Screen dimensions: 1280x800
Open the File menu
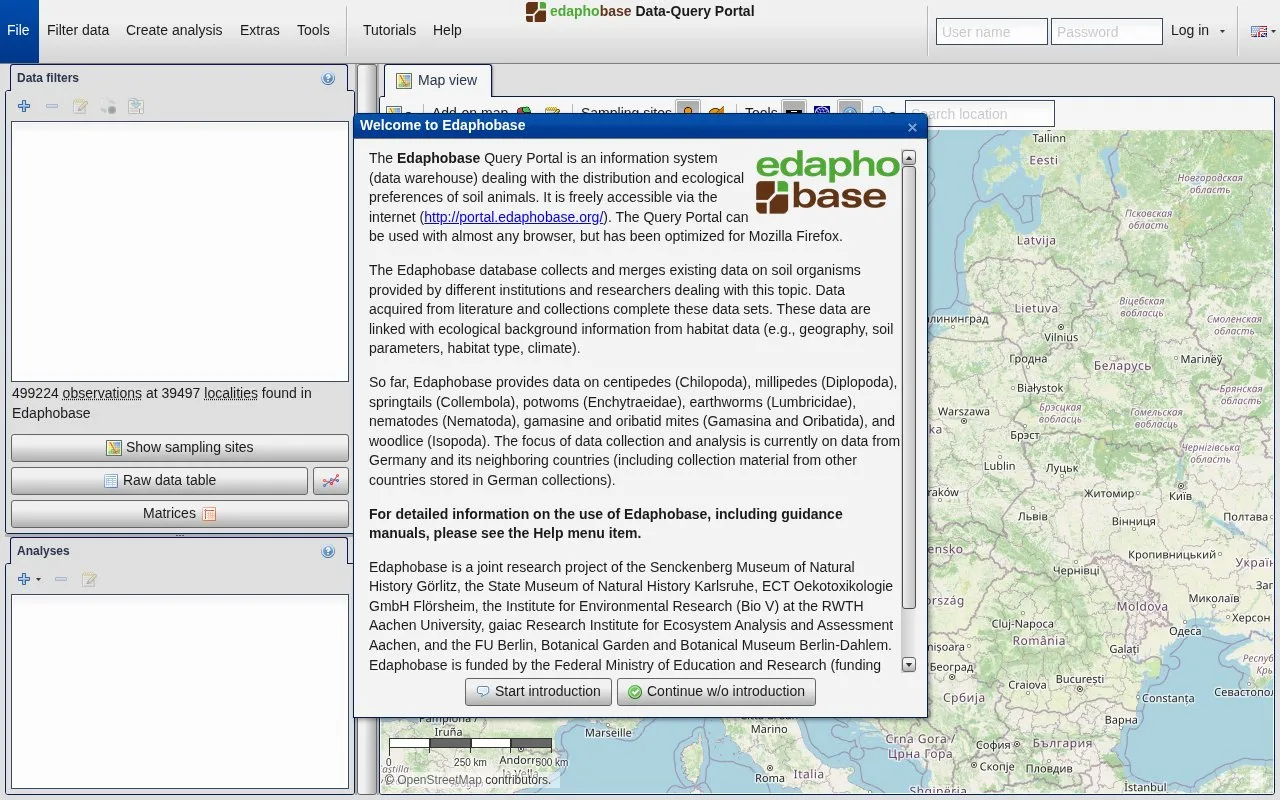(x=18, y=30)
